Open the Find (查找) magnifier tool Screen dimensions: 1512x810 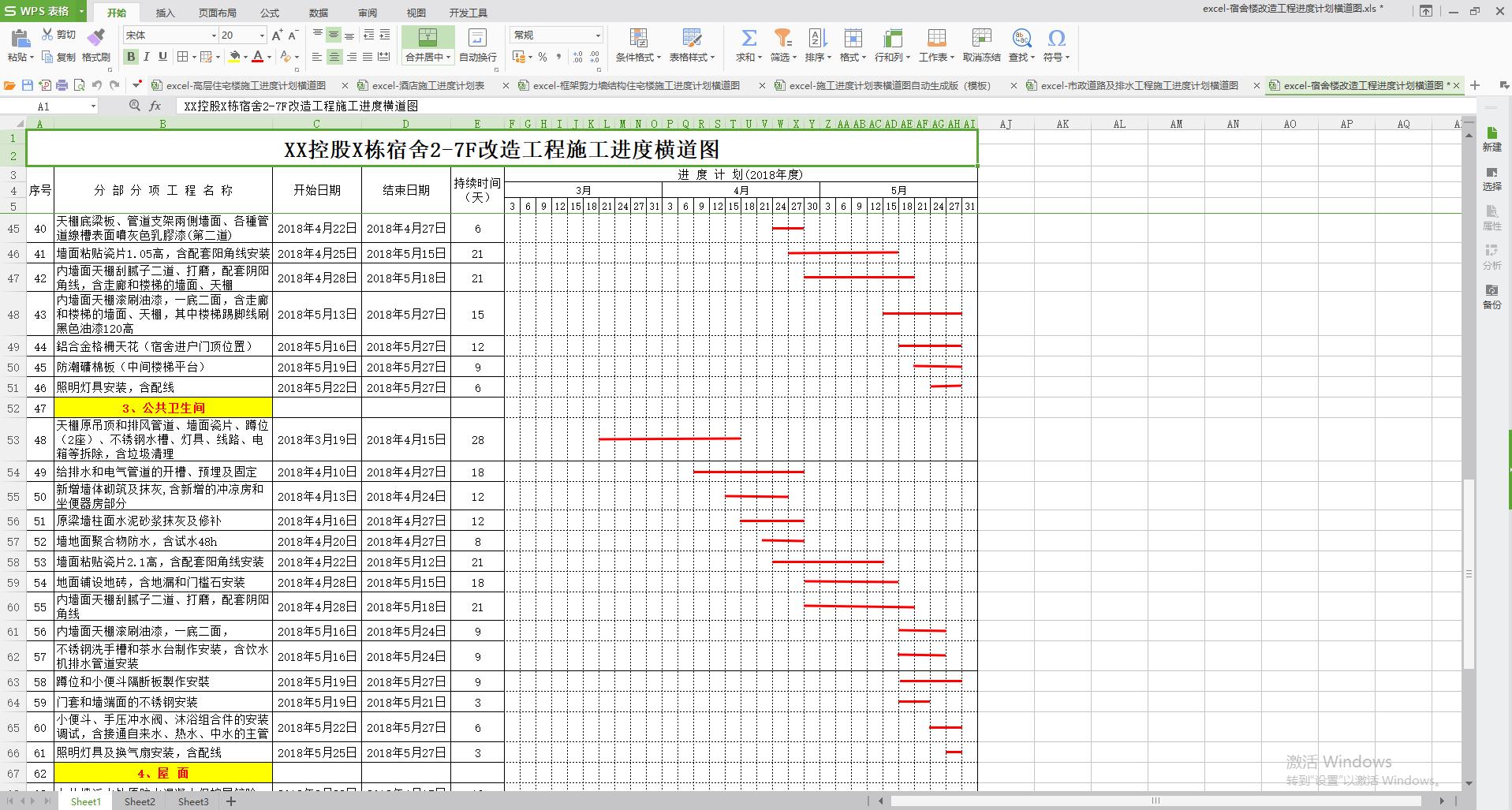point(1021,38)
